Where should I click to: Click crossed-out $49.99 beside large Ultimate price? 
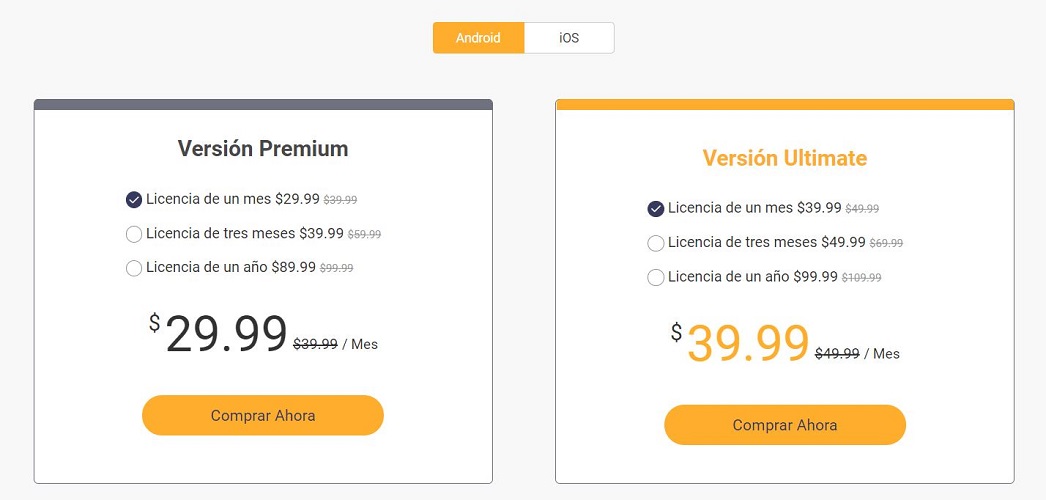point(837,353)
